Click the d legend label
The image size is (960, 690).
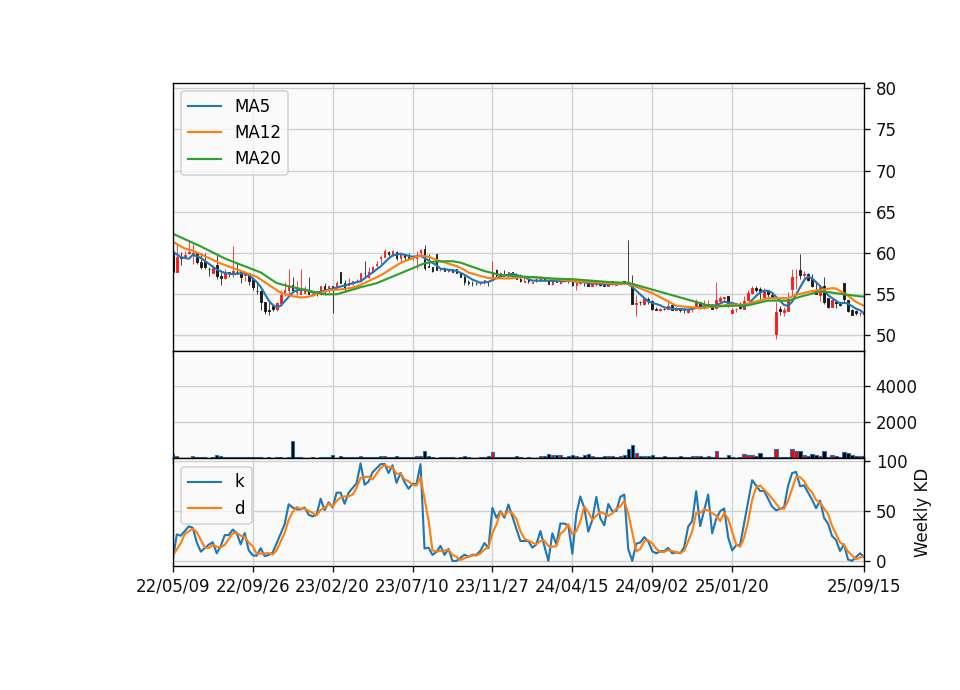[x=239, y=508]
